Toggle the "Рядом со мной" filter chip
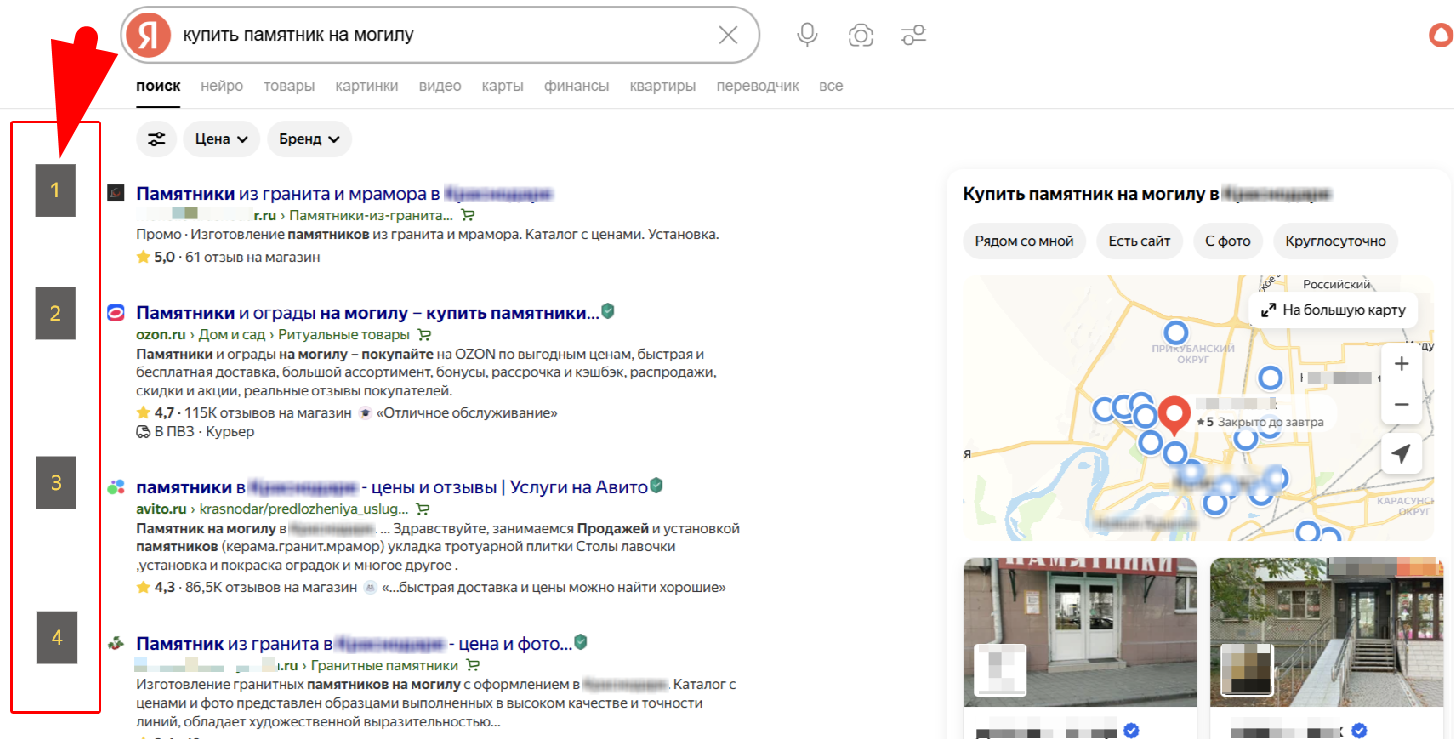 [x=1023, y=241]
